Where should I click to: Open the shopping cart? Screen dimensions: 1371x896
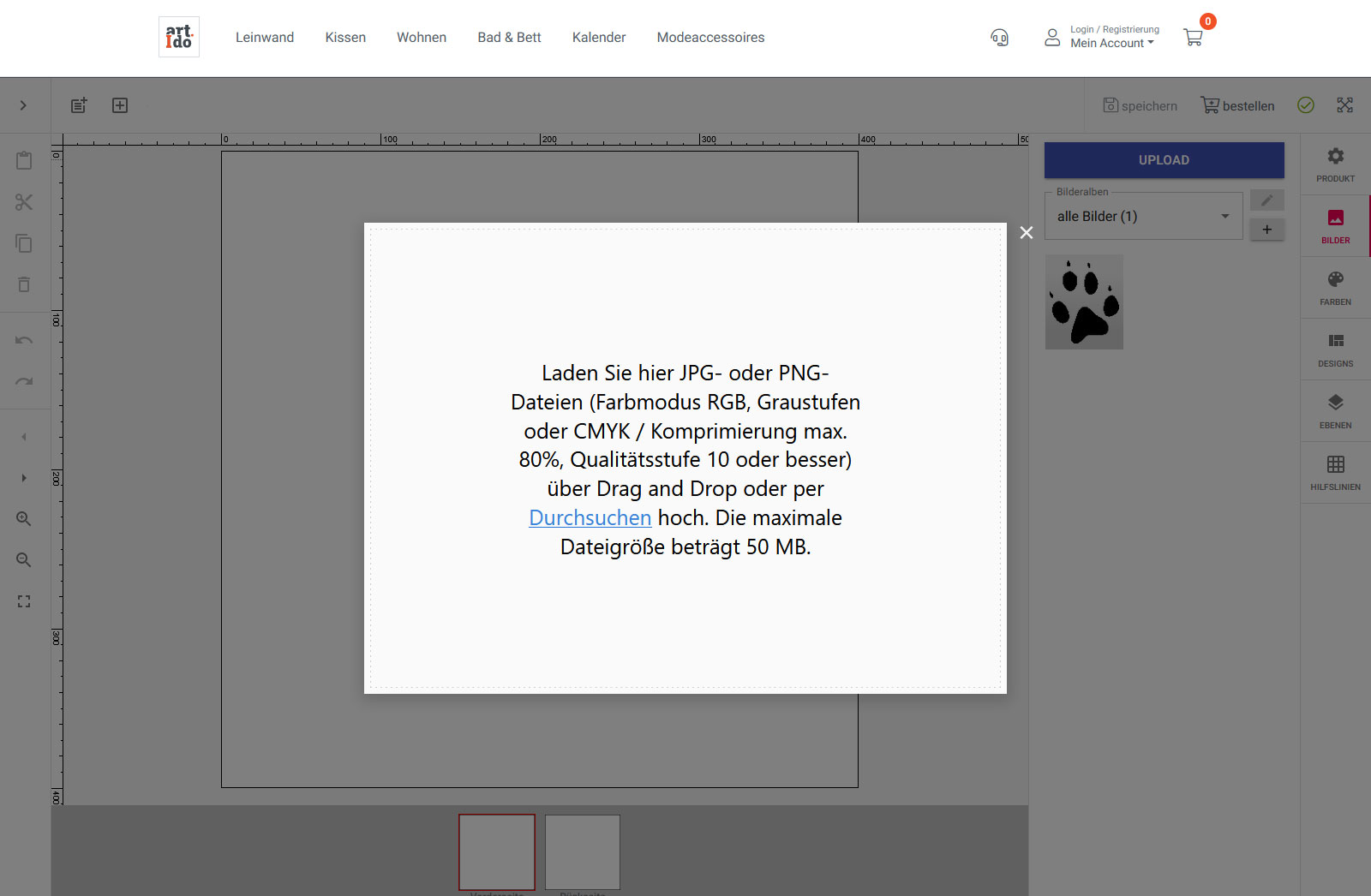click(x=1193, y=38)
